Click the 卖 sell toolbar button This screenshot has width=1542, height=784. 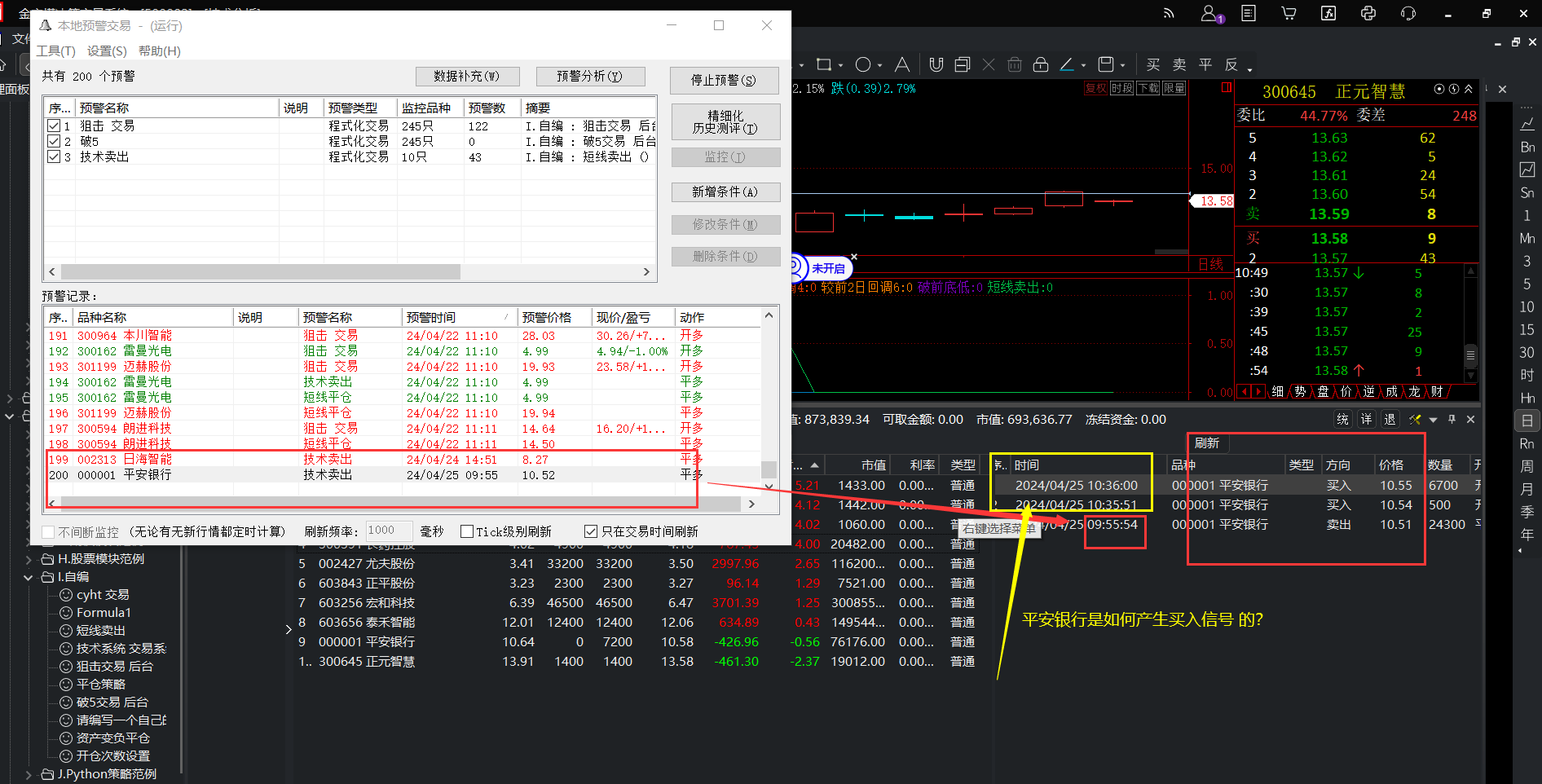pos(1179,64)
